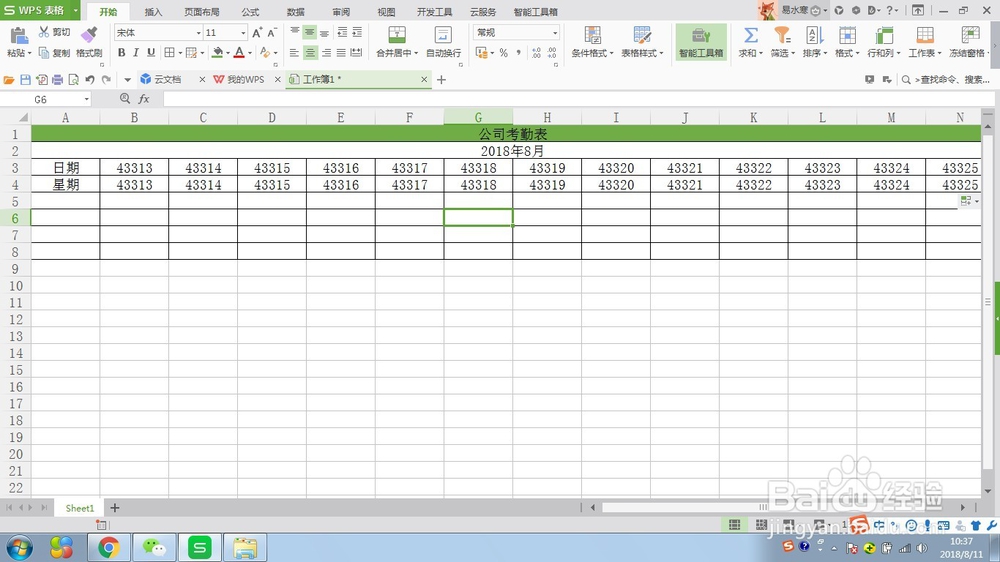Click the Open folder icon in quick toolbar
Viewport: 1000px width, 562px height.
(9, 80)
